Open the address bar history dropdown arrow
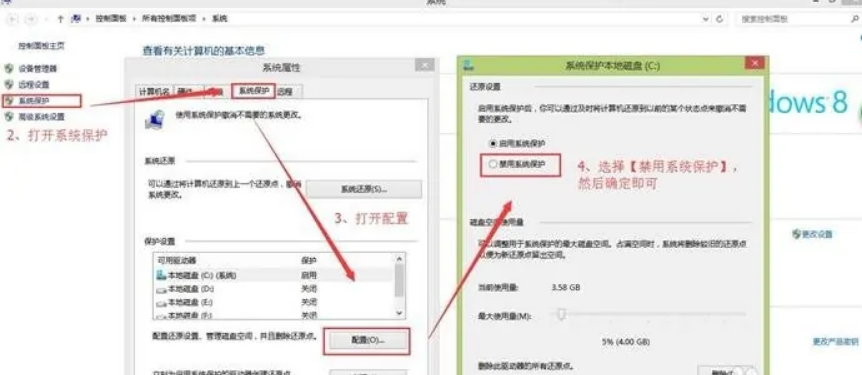The image size is (862, 375). (x=706, y=19)
